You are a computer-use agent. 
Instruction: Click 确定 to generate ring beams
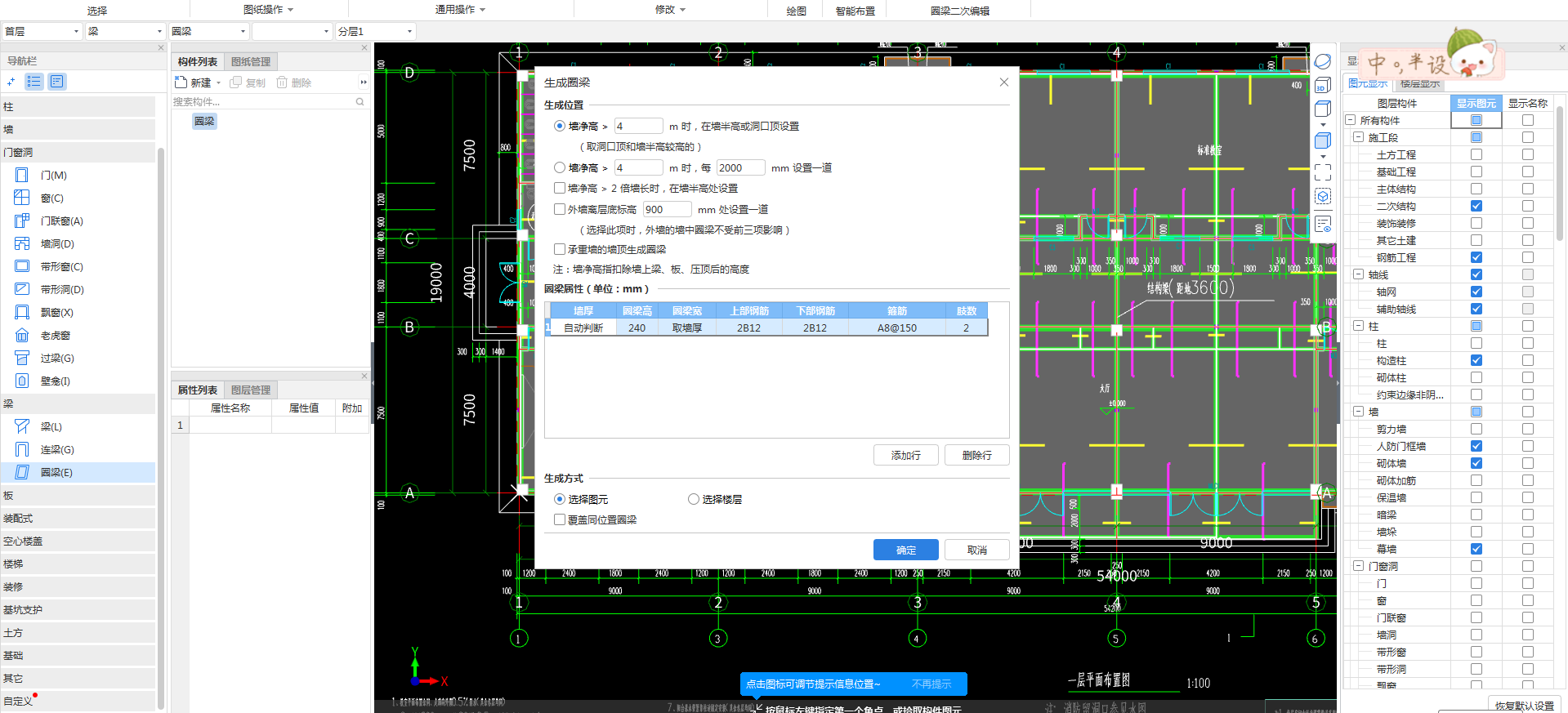pos(905,550)
